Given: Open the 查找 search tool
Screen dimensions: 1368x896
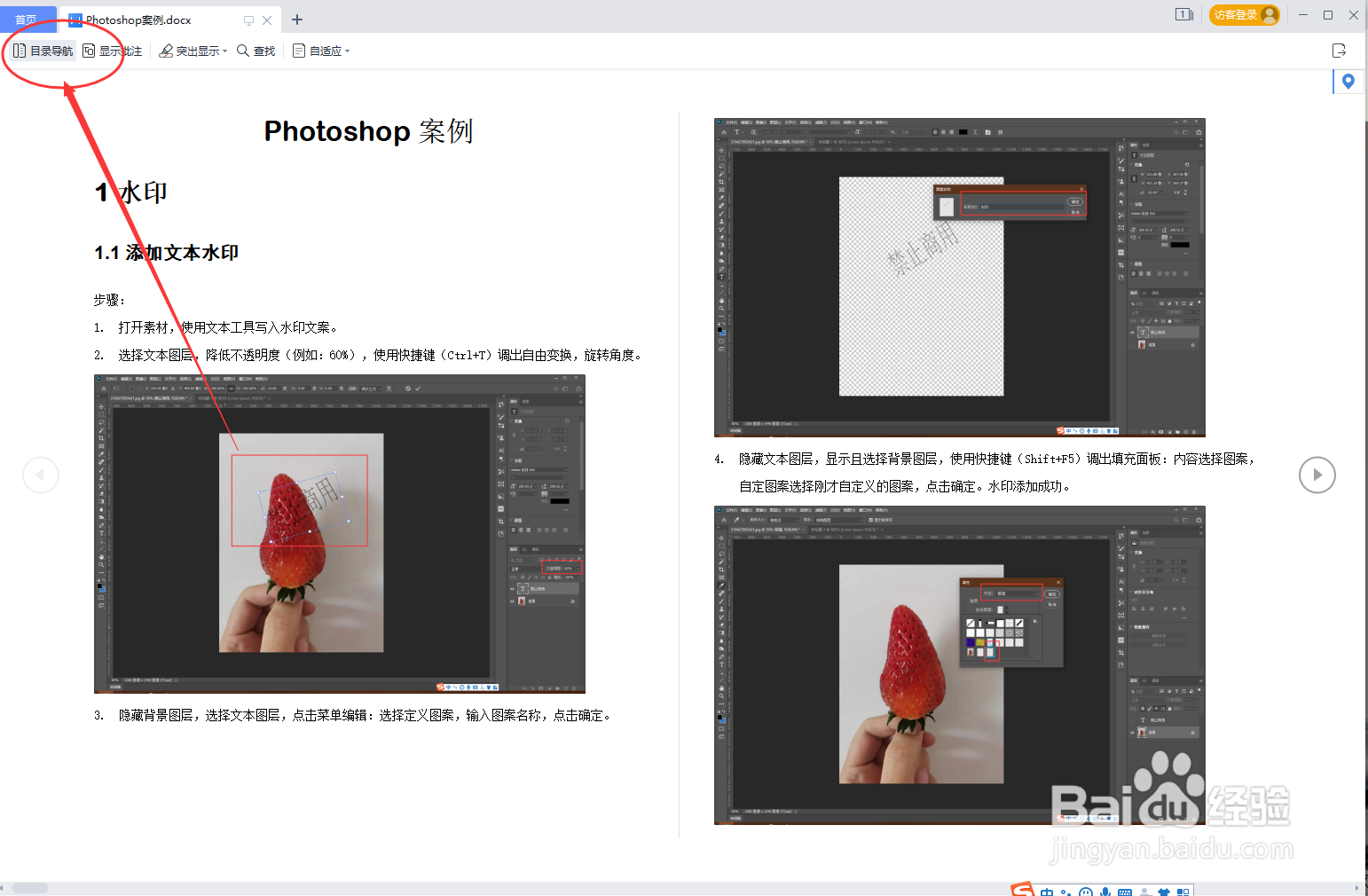Looking at the screenshot, I should (256, 51).
